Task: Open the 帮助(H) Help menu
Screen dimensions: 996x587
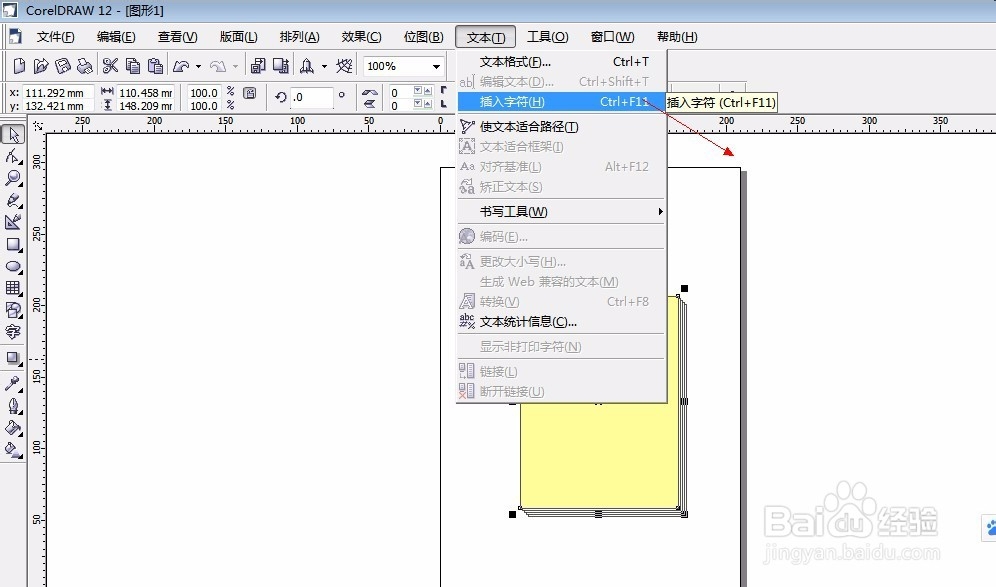Action: click(677, 37)
